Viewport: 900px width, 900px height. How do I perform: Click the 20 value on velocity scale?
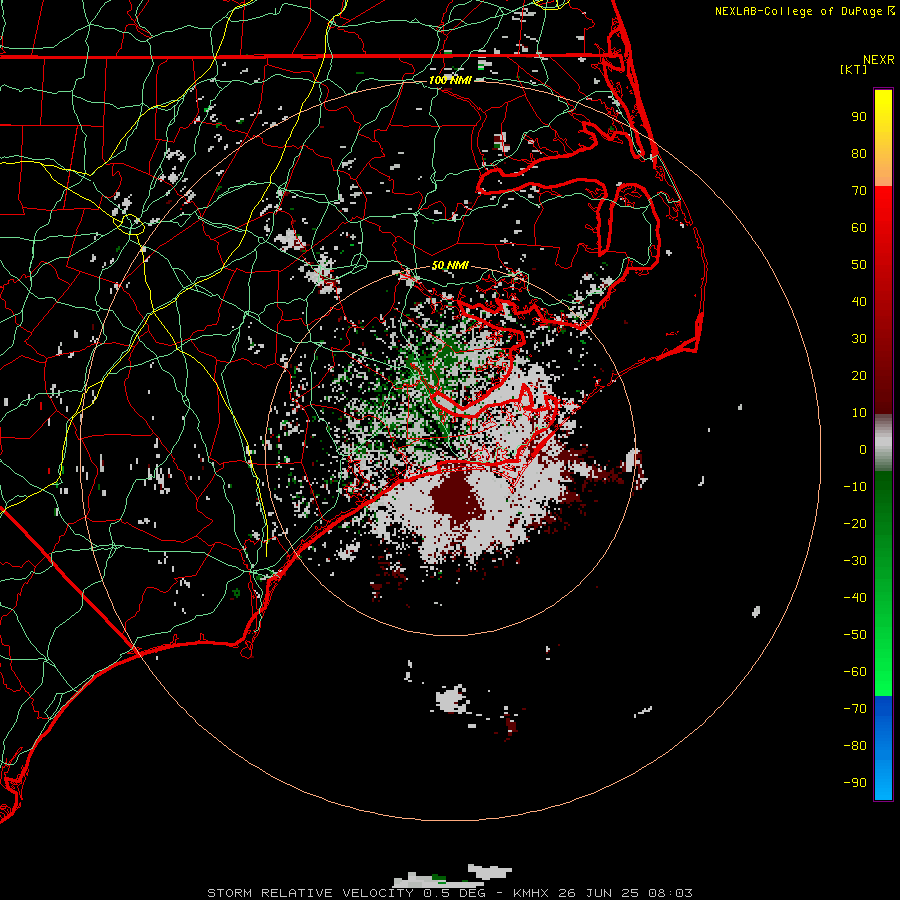(859, 375)
